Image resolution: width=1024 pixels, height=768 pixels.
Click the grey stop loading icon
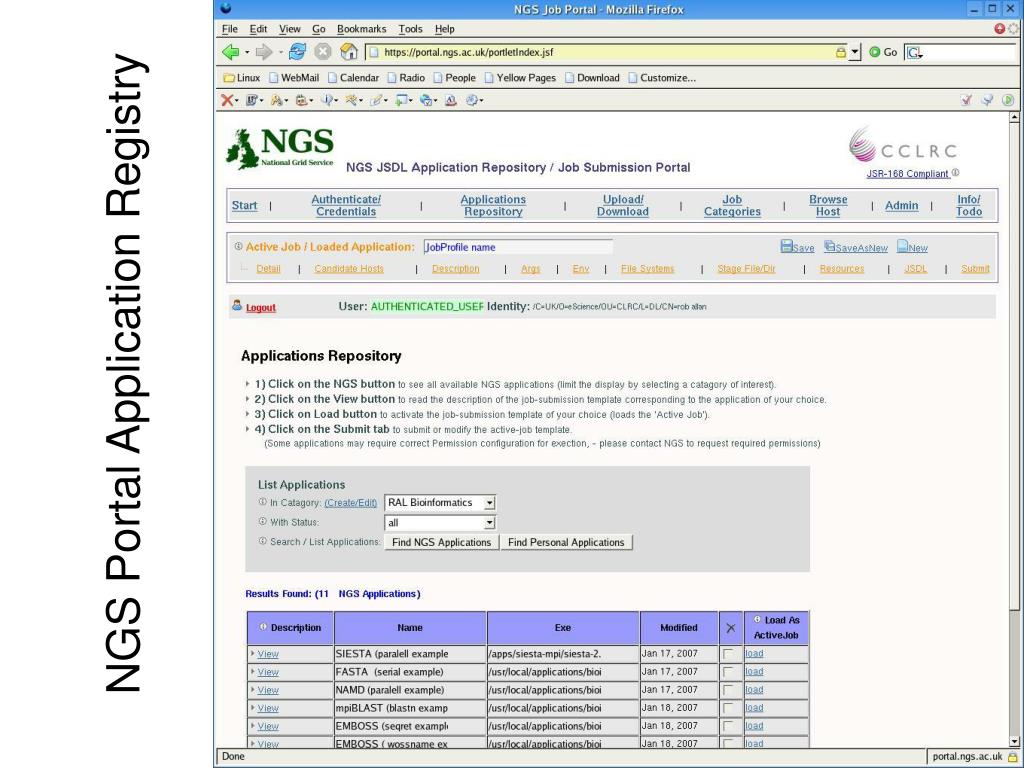[x=323, y=52]
